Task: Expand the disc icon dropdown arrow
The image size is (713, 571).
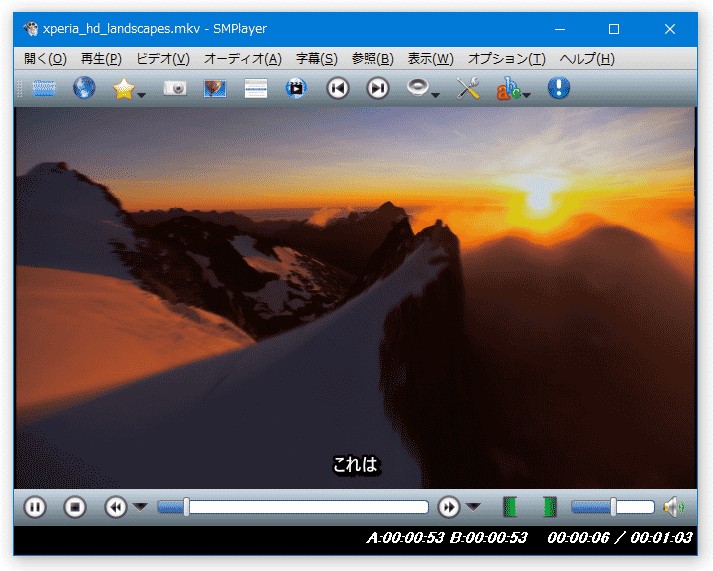Action: [x=436, y=96]
